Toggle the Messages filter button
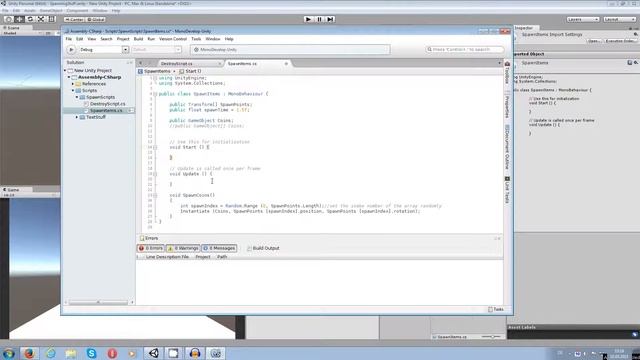Viewport: 640px width, 360px height. coord(219,248)
